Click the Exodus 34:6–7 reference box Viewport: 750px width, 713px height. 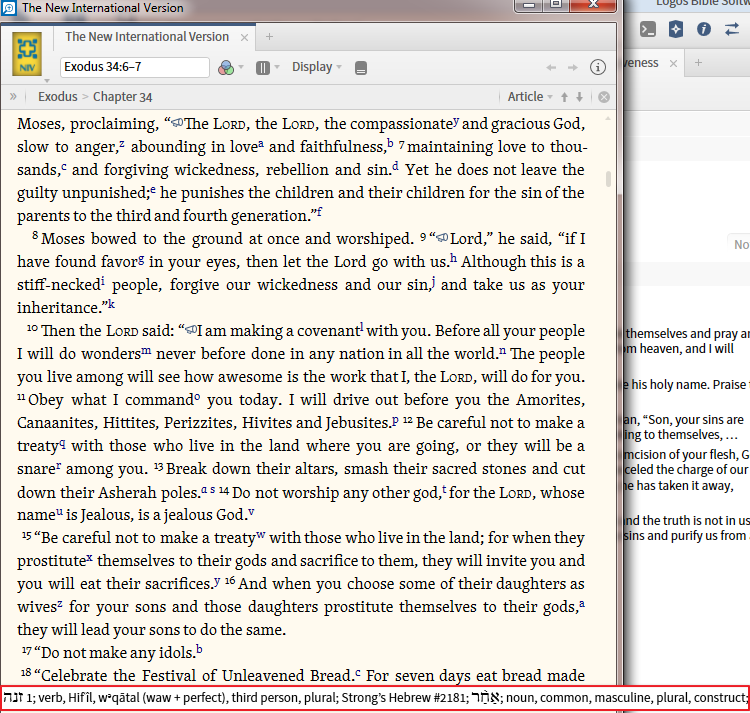coord(135,67)
